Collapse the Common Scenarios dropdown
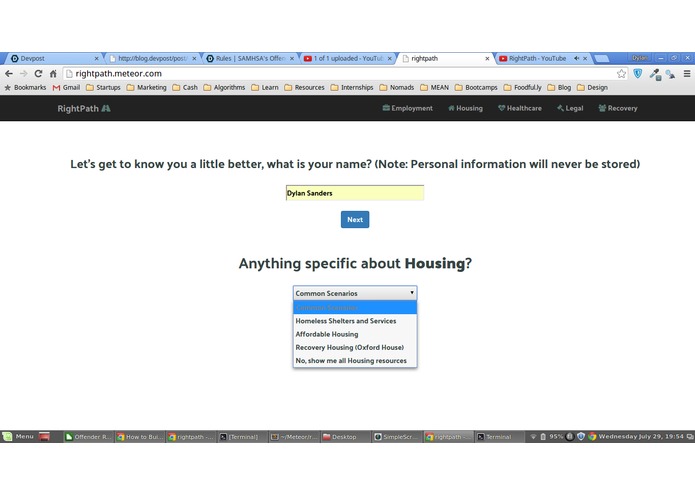The height and width of the screenshot is (494, 695). click(355, 293)
